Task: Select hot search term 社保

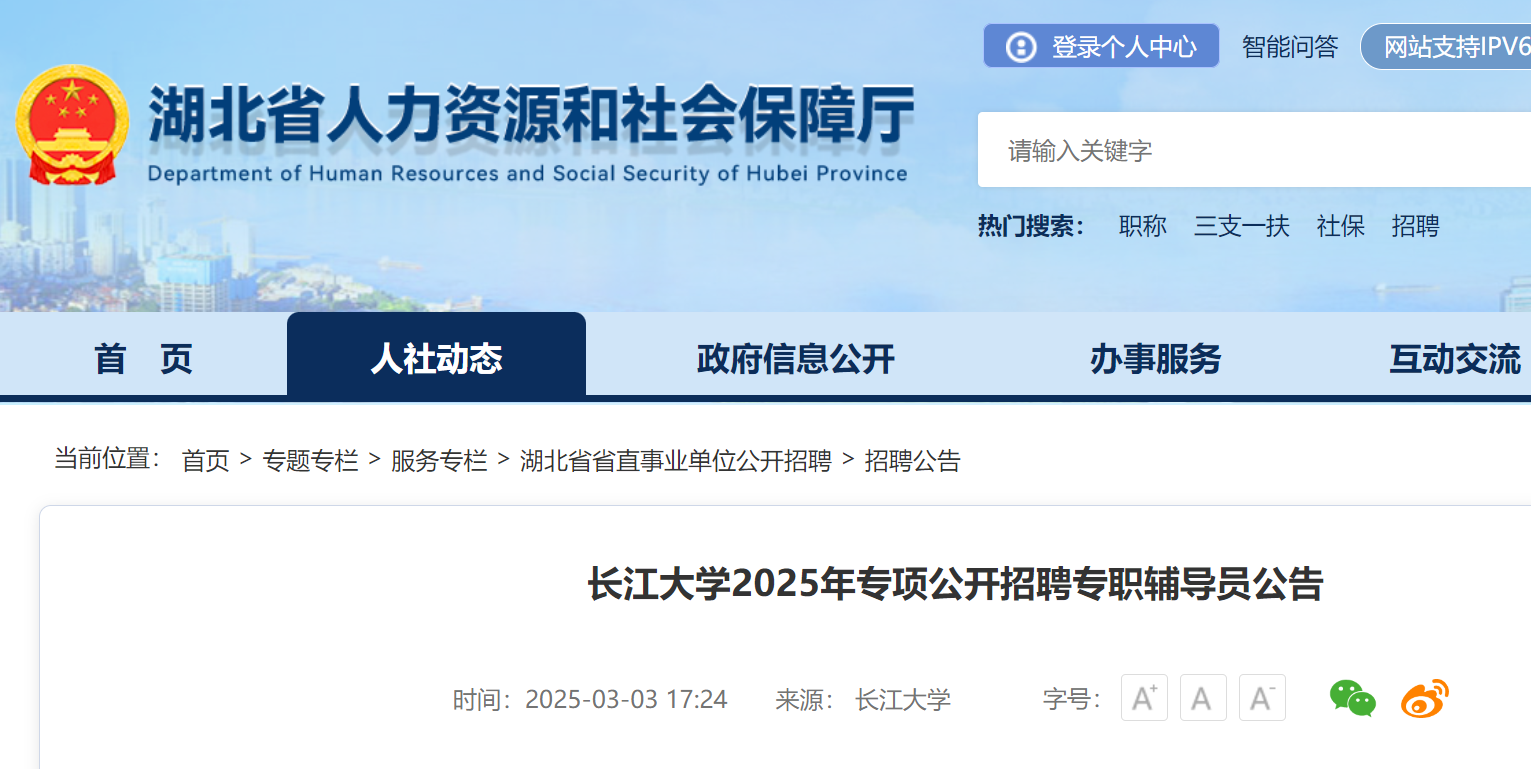Action: (1341, 226)
